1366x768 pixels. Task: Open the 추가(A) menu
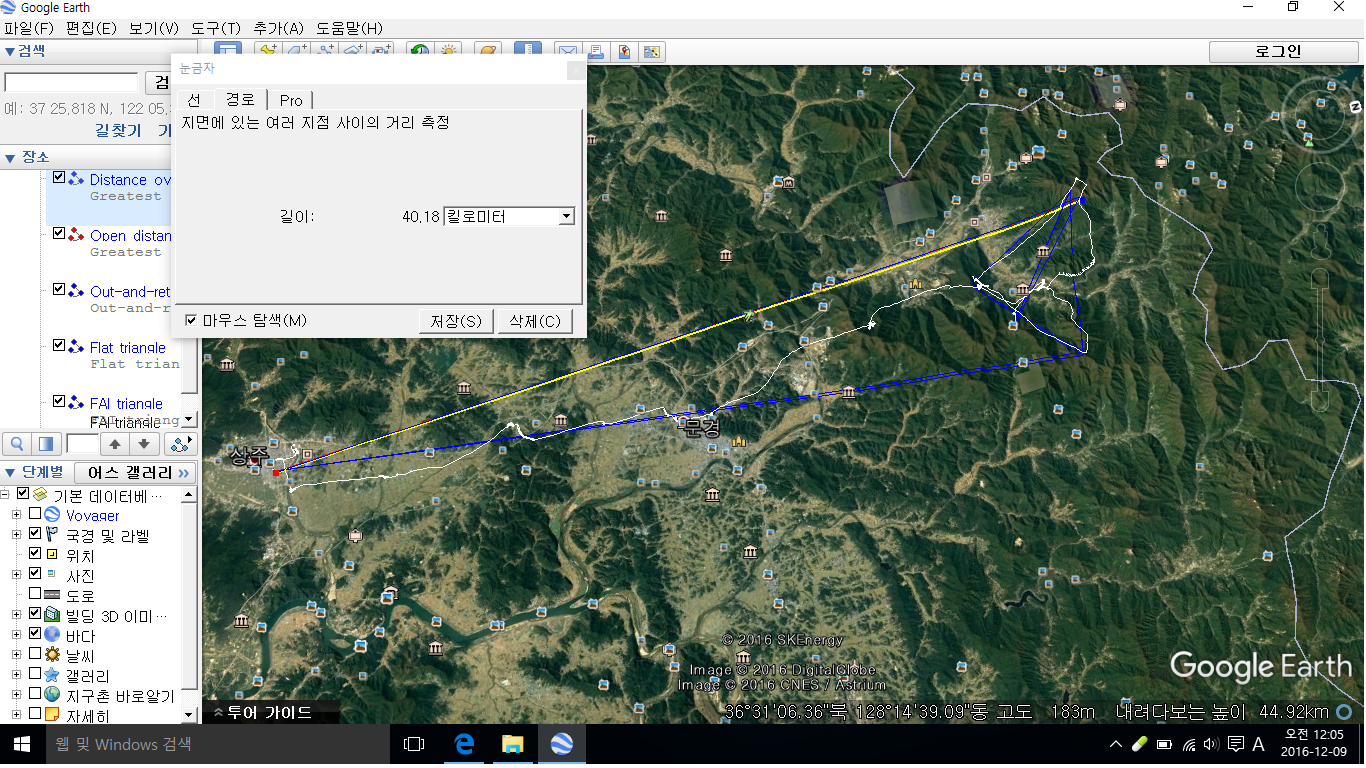[x=279, y=28]
